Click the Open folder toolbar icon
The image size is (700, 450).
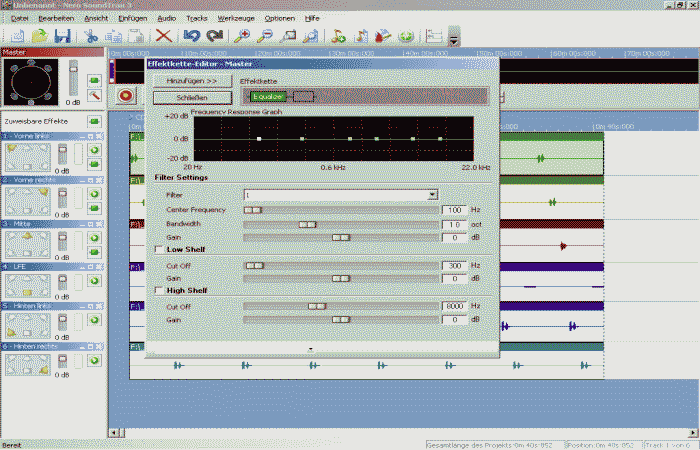(x=40, y=37)
